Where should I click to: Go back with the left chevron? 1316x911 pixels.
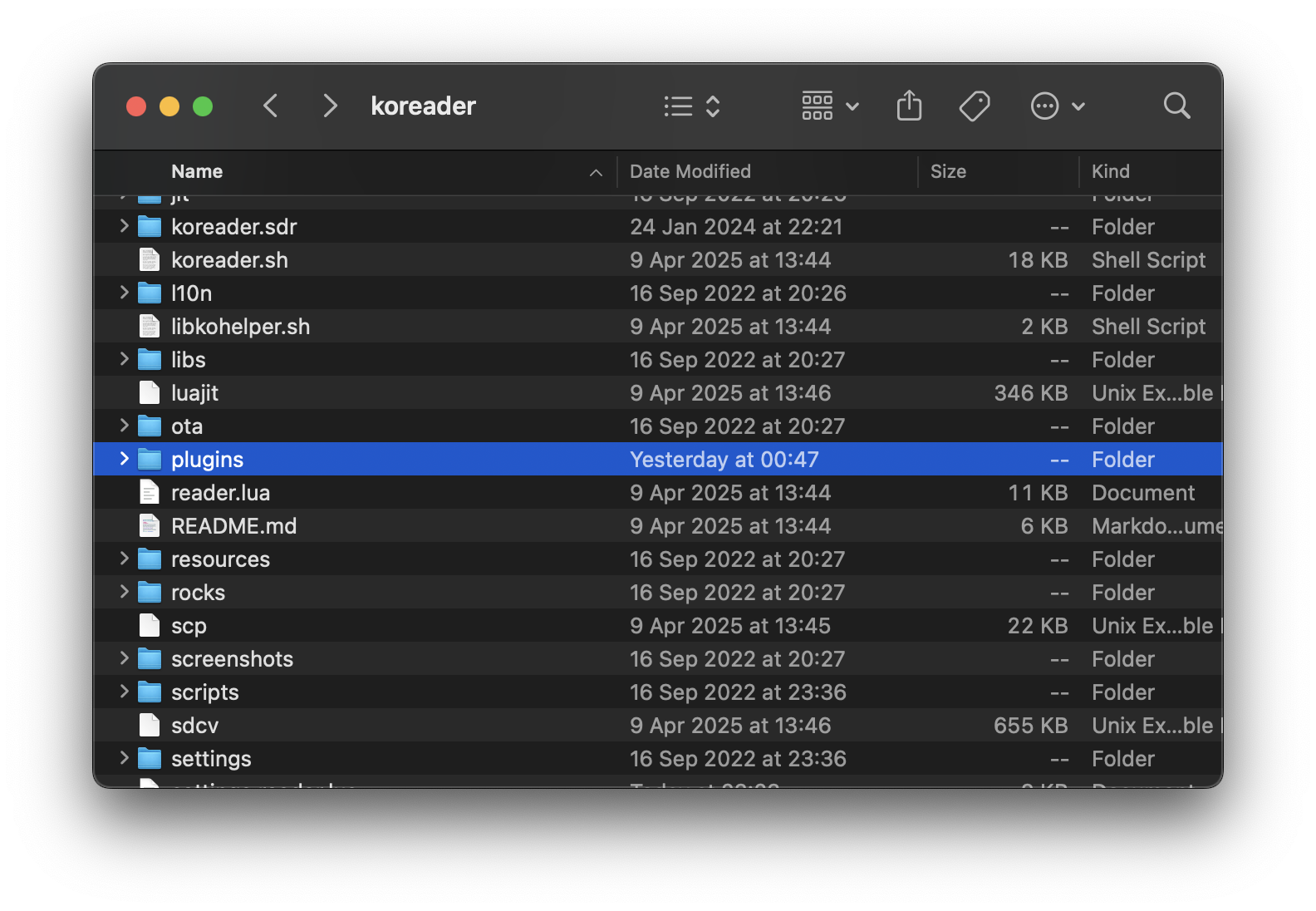pyautogui.click(x=271, y=106)
